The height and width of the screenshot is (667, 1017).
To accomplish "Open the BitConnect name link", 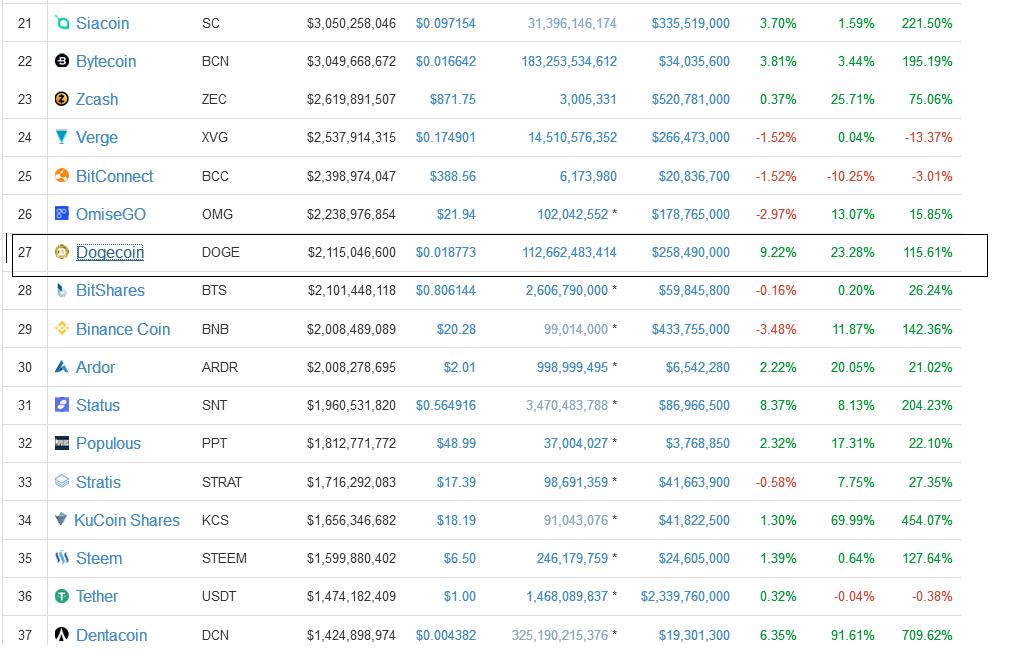I will pyautogui.click(x=114, y=176).
